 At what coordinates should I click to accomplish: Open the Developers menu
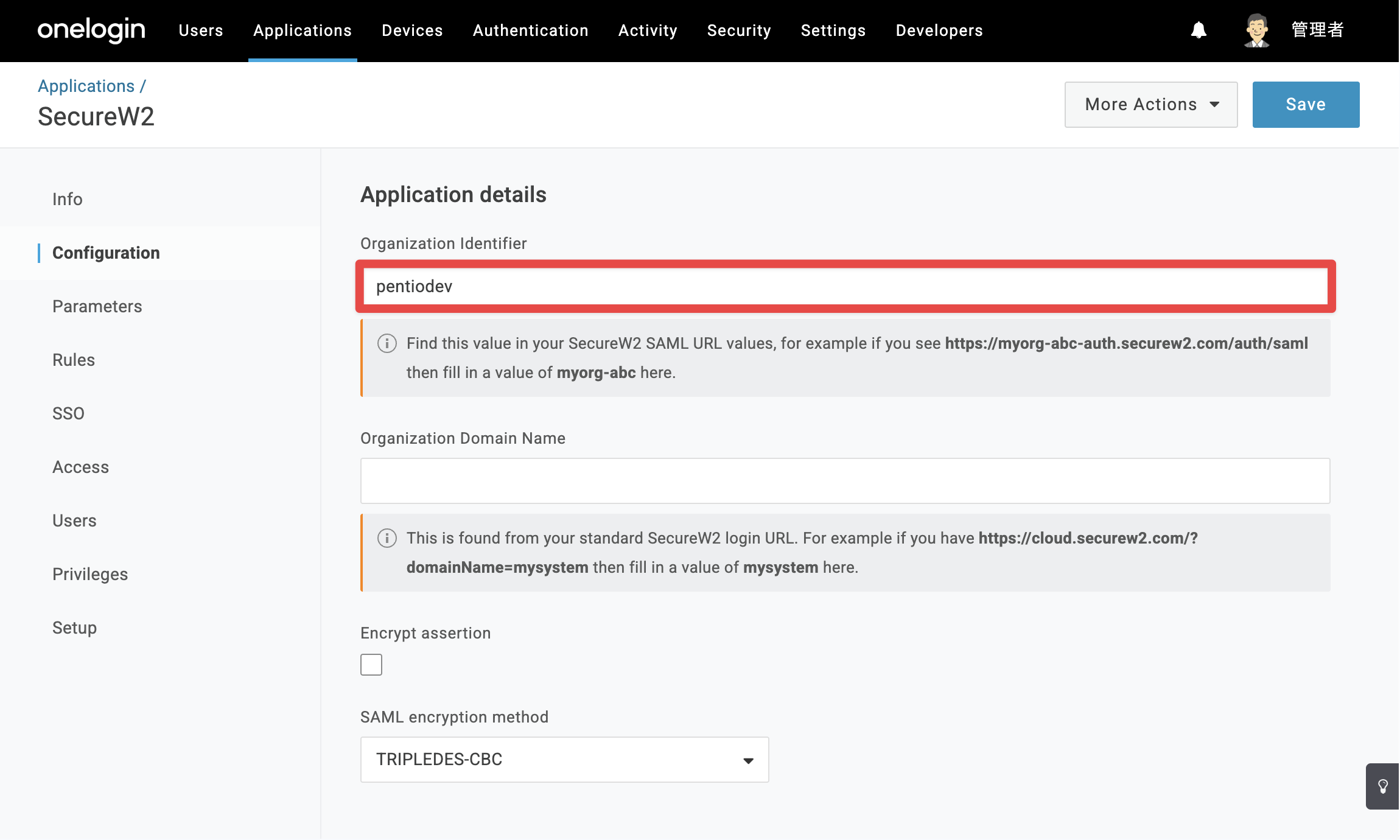[939, 30]
